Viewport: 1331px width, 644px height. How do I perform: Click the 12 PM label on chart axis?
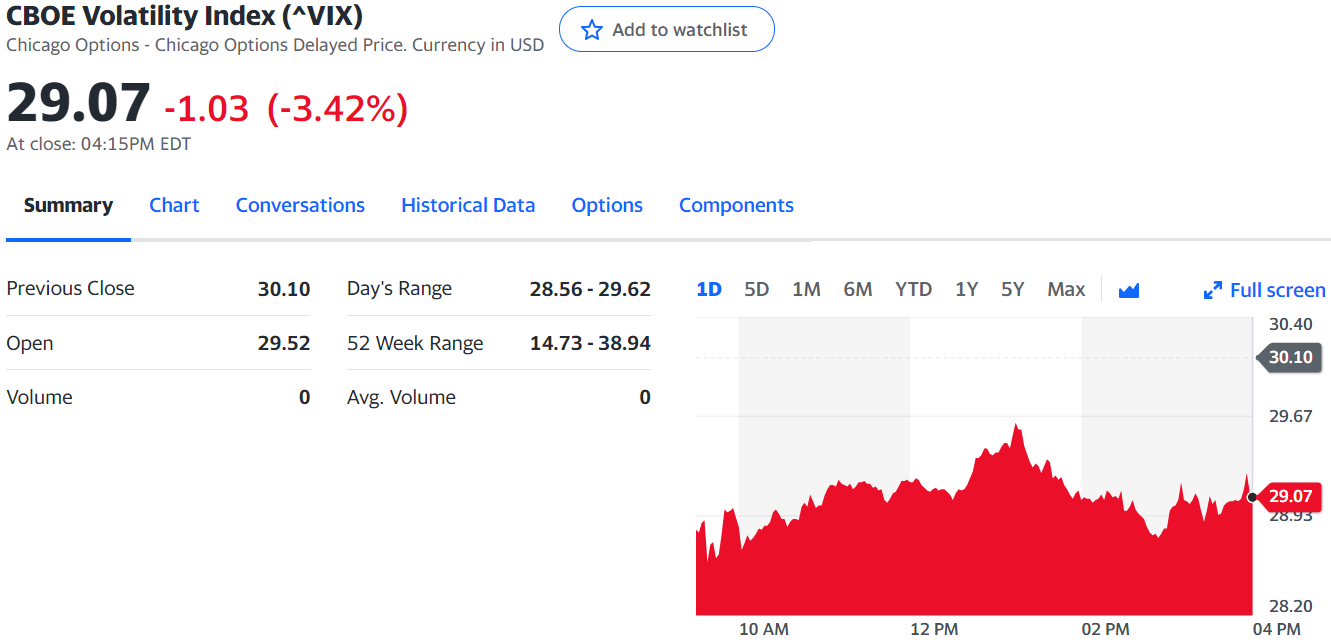tap(934, 629)
